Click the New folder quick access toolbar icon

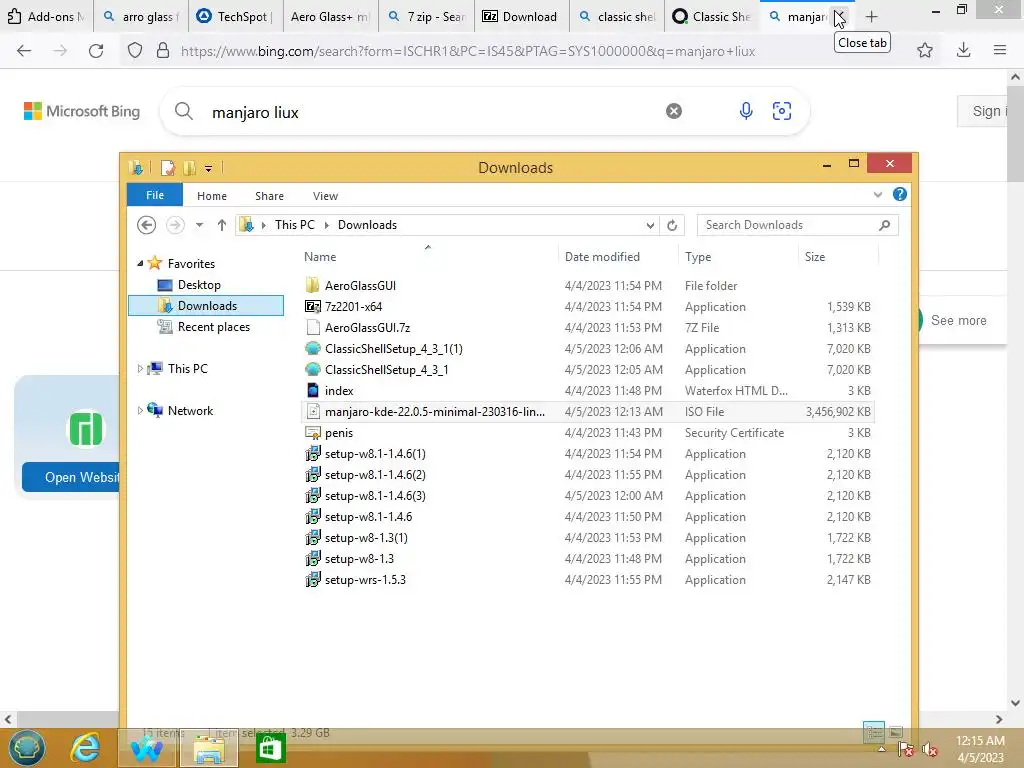[x=189, y=168]
